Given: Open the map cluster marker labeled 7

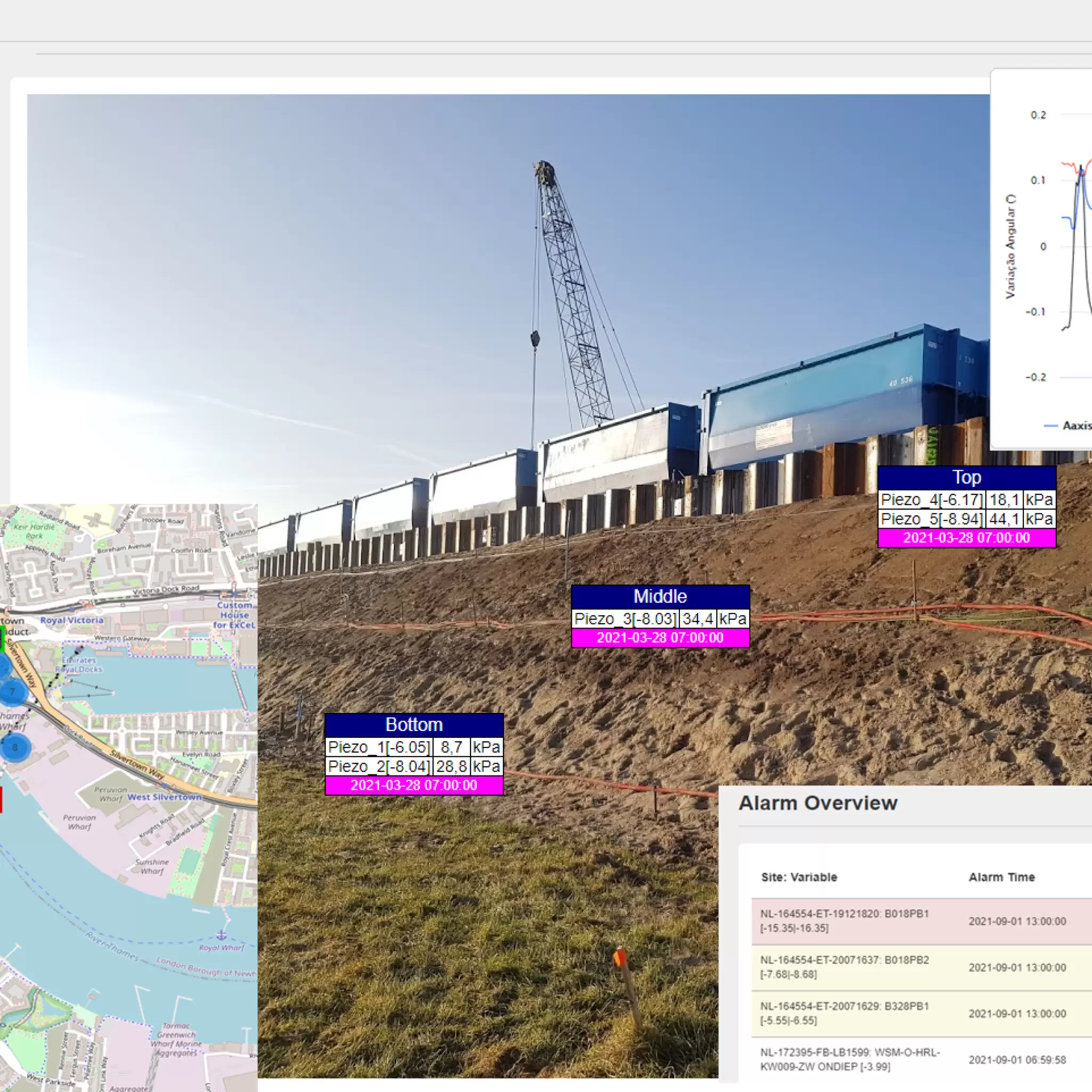Looking at the screenshot, I should coord(12,691).
